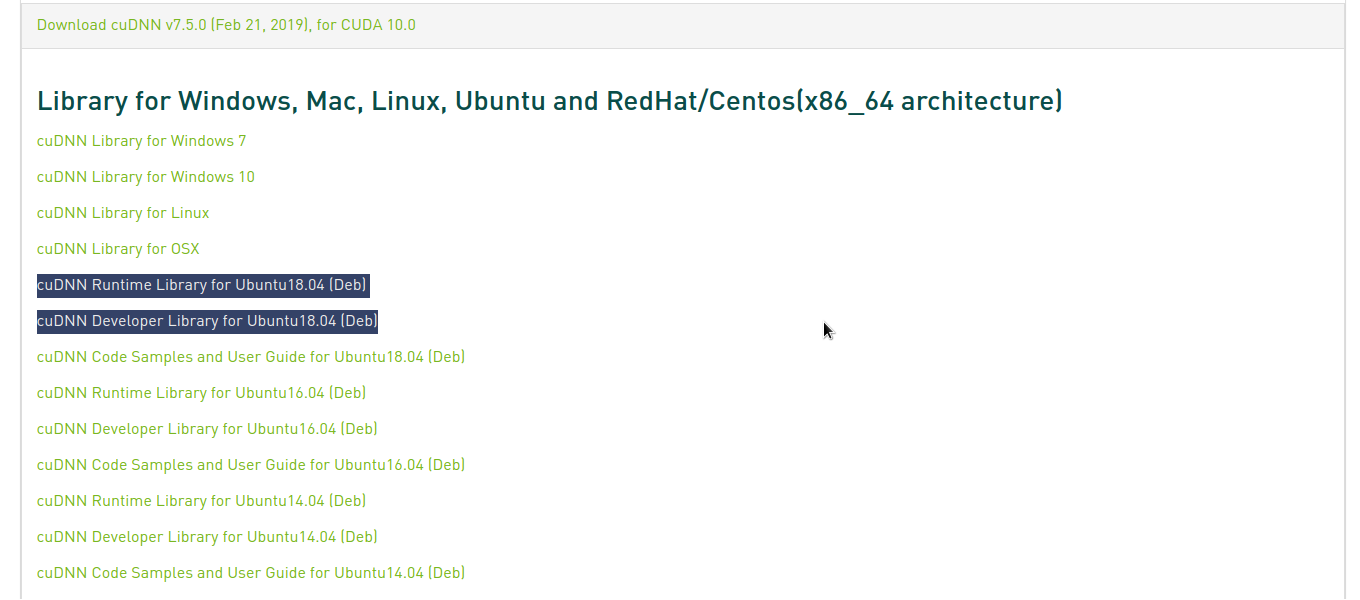The width and height of the screenshot is (1360, 600).
Task: Open cuDNN Library for Windows 7 link
Action: point(141,141)
